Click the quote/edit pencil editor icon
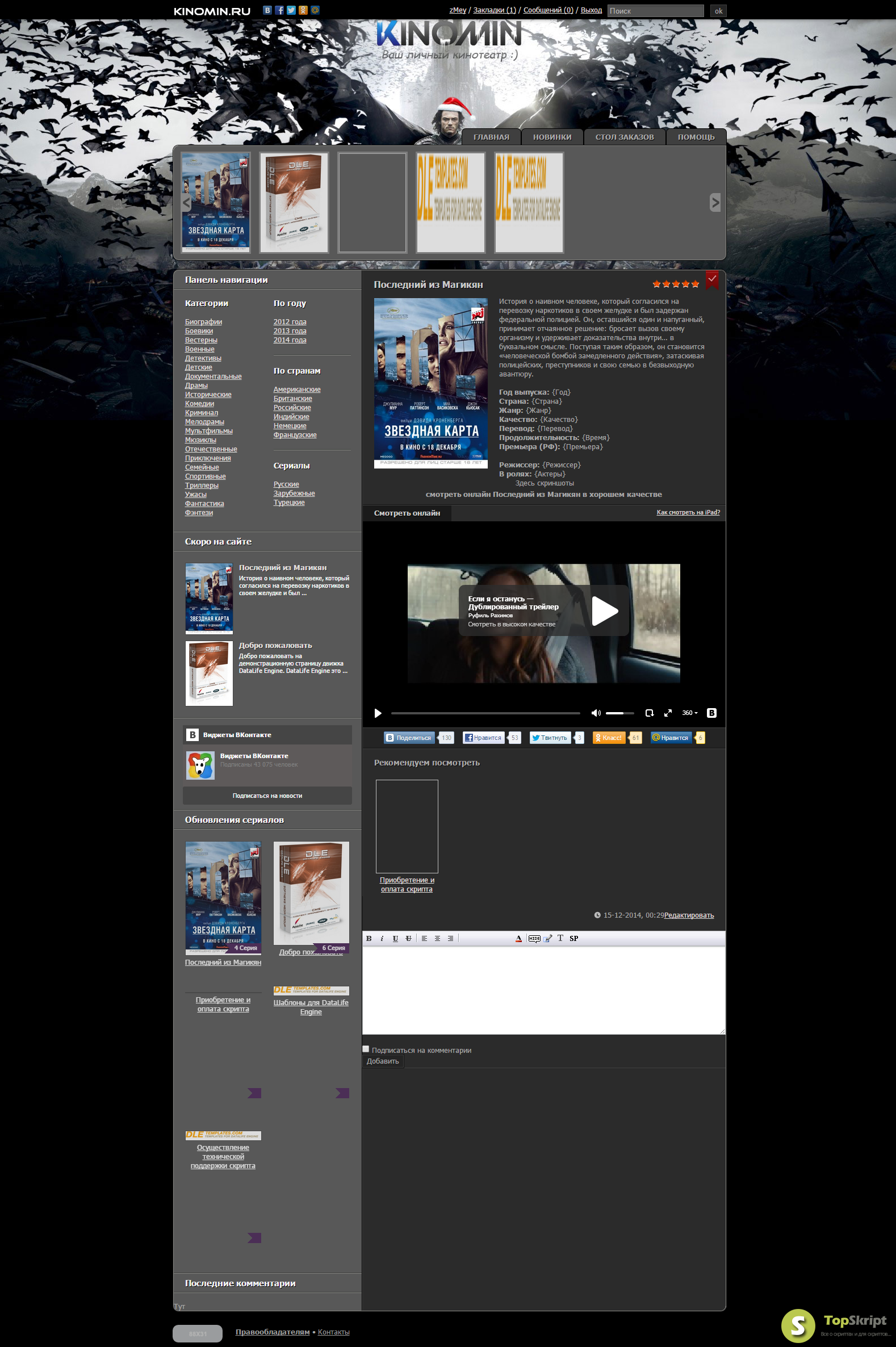The height and width of the screenshot is (1347, 896). coord(547,938)
